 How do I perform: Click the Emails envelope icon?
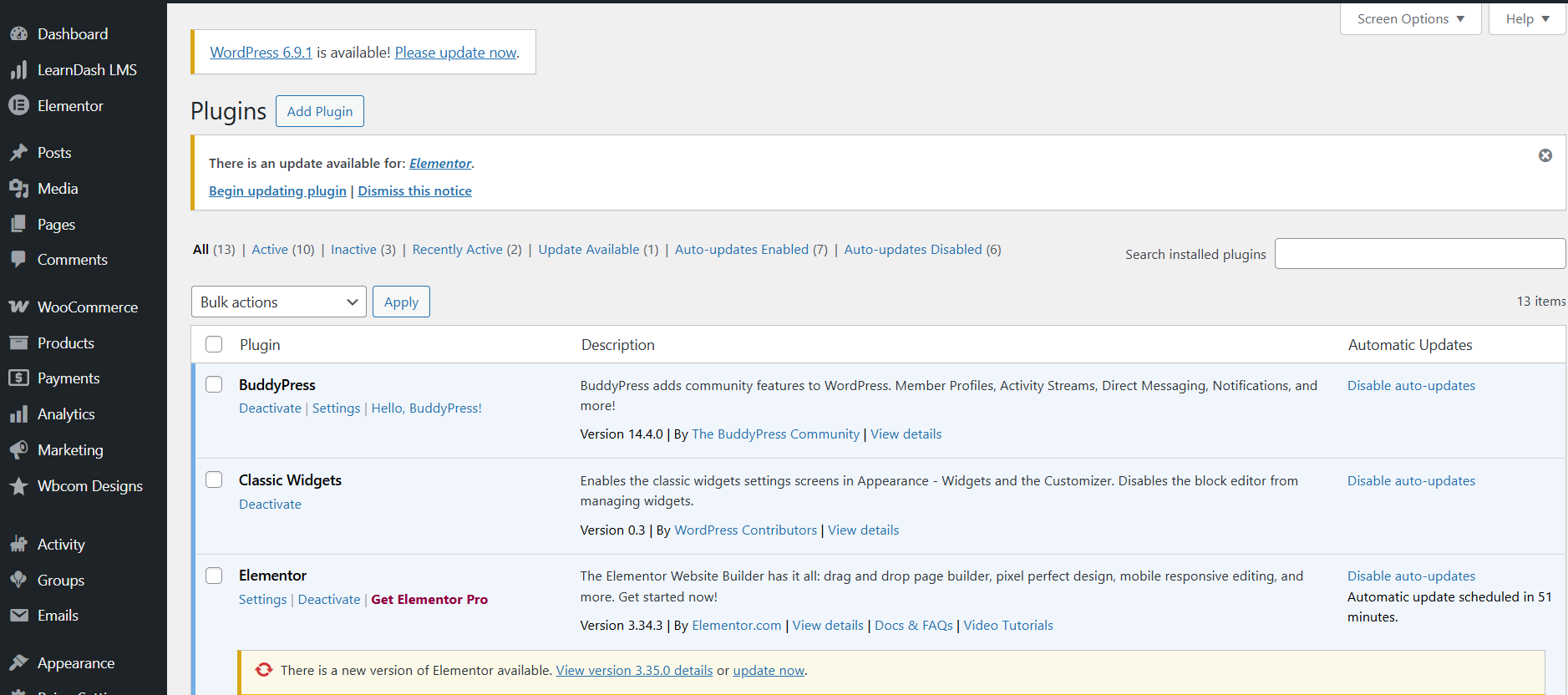[18, 616]
